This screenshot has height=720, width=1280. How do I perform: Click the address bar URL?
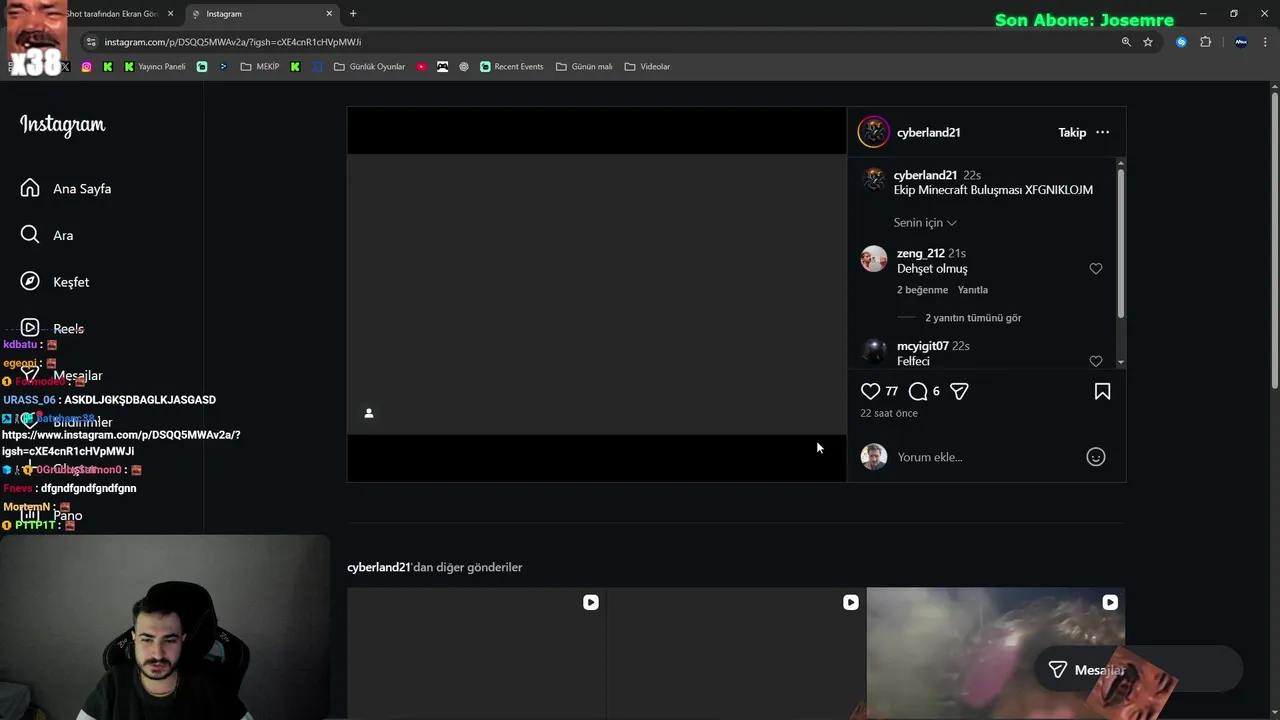pos(233,42)
